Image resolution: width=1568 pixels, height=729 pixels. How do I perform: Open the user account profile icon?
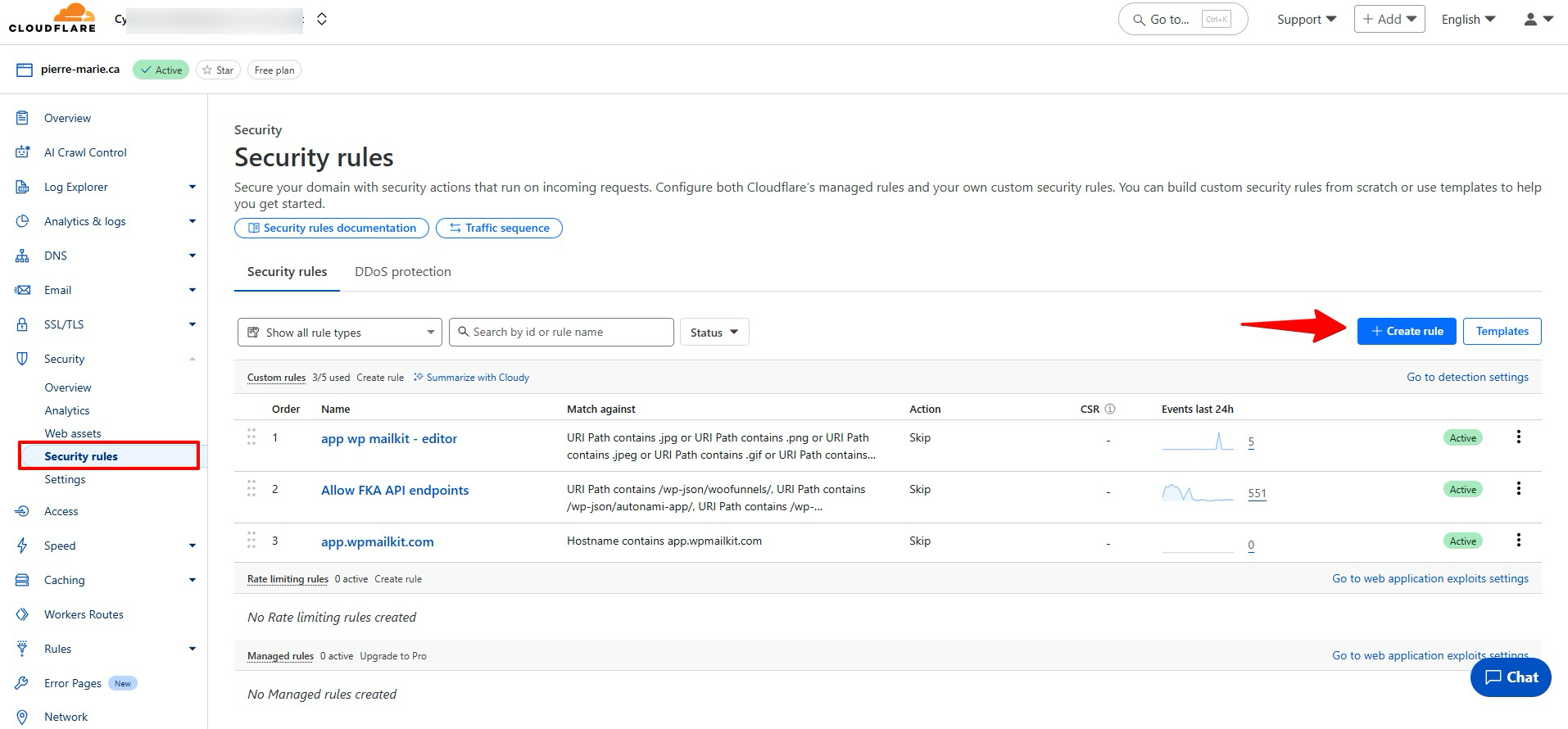(1537, 19)
